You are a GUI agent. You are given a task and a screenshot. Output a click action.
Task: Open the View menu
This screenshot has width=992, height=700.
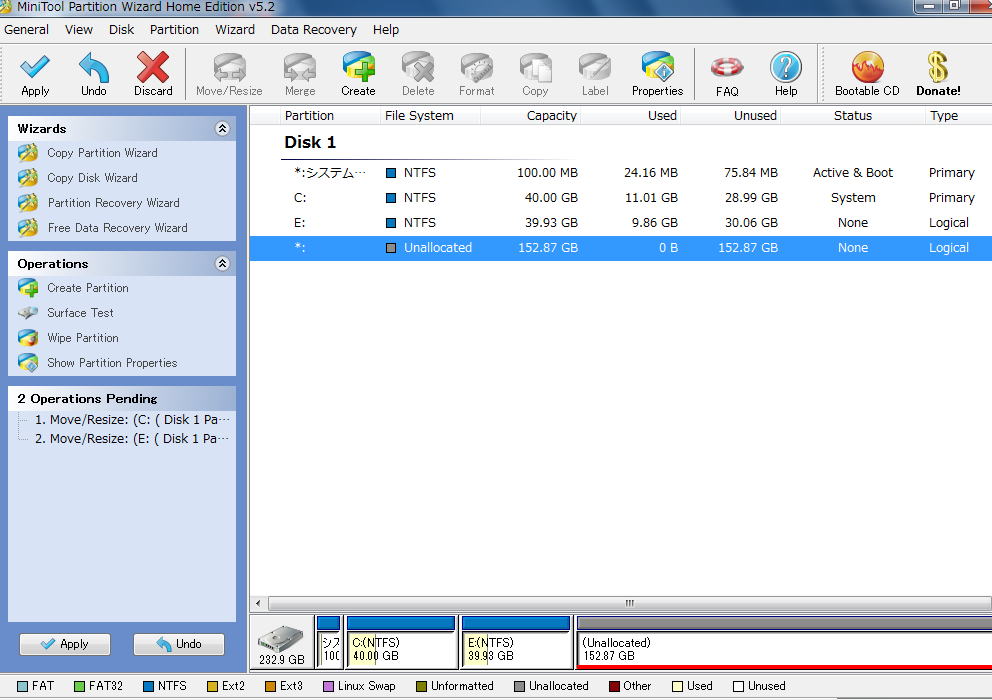pyautogui.click(x=78, y=30)
